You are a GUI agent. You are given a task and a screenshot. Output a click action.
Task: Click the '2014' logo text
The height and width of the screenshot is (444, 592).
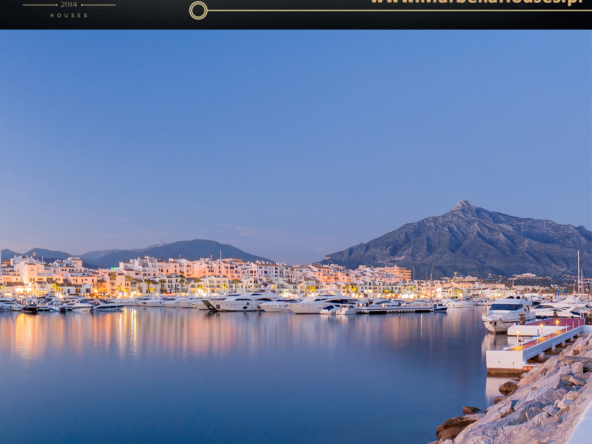click(x=69, y=5)
